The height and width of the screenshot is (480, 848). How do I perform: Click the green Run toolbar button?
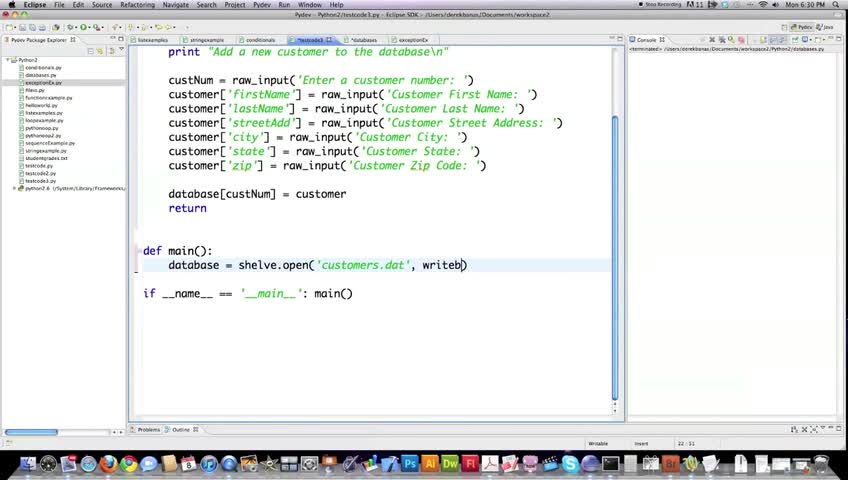[83, 28]
